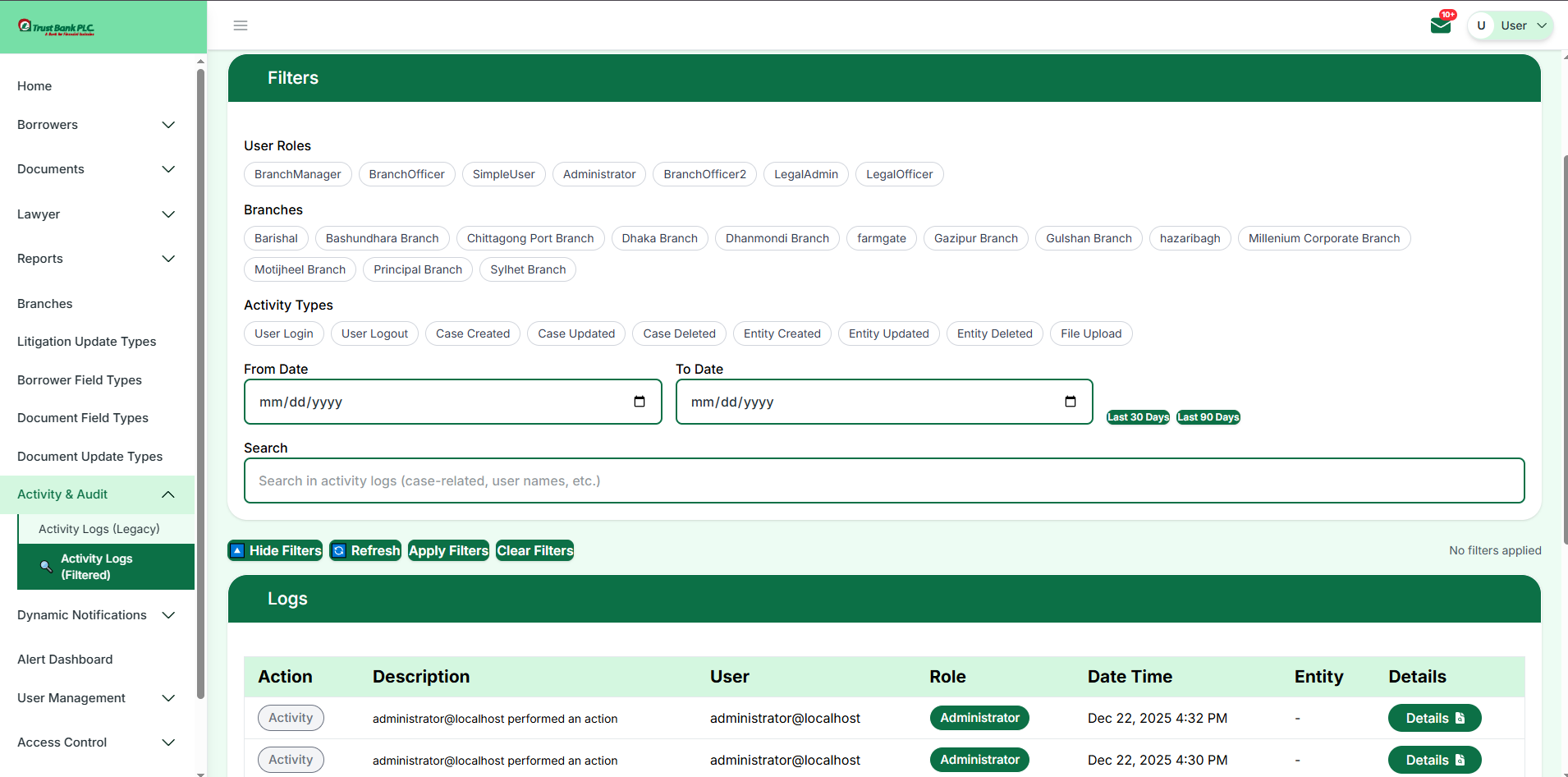Collapse the Activity & Audit section

(x=168, y=494)
